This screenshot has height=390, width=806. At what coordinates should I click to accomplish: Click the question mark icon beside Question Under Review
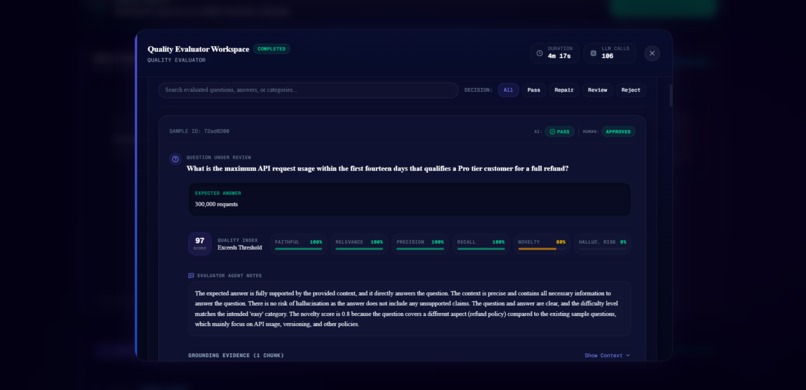tap(175, 159)
